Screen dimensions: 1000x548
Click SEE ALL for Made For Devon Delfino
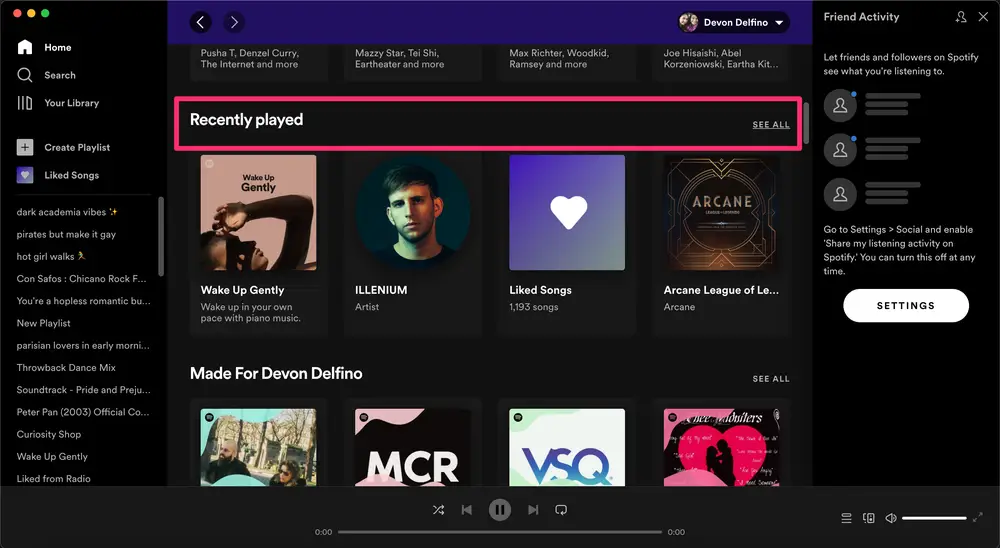(771, 378)
